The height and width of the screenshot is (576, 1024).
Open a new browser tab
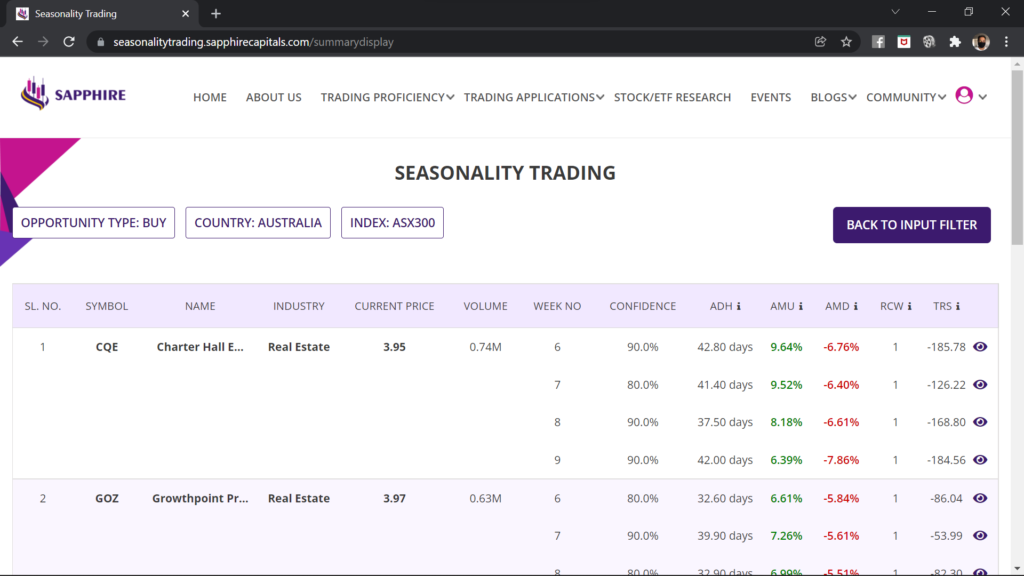[x=216, y=14]
